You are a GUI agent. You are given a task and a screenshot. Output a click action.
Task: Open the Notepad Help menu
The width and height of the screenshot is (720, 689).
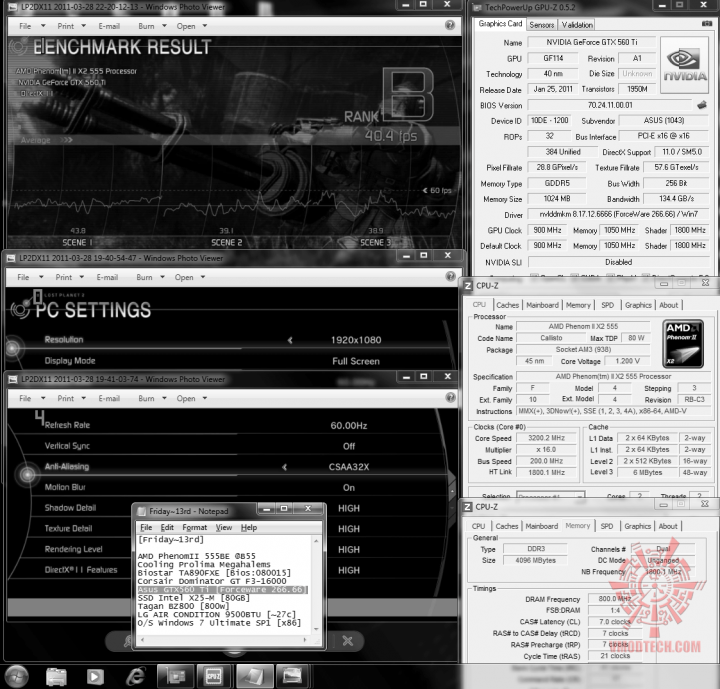point(249,527)
